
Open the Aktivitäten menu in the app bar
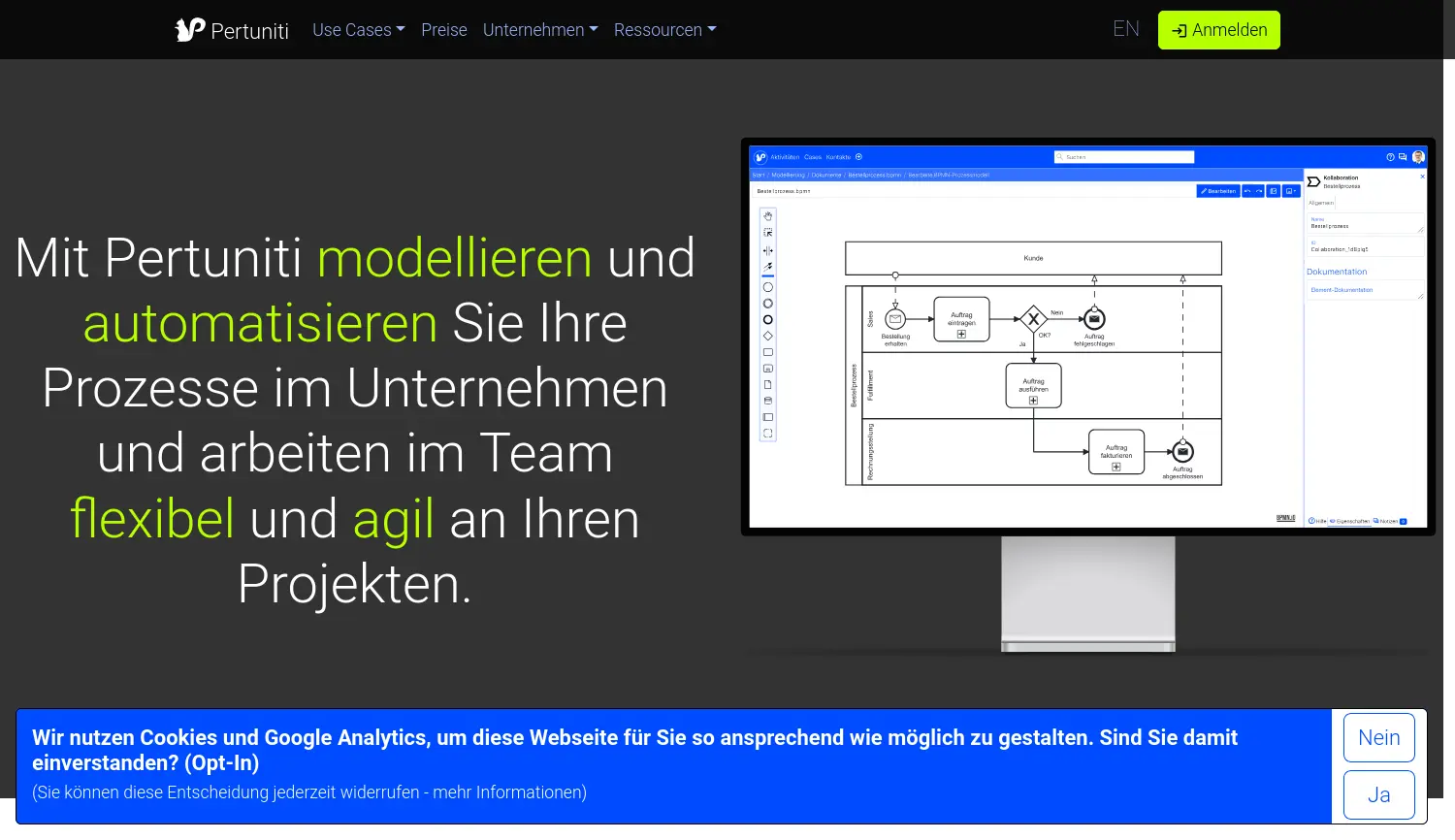coord(785,156)
